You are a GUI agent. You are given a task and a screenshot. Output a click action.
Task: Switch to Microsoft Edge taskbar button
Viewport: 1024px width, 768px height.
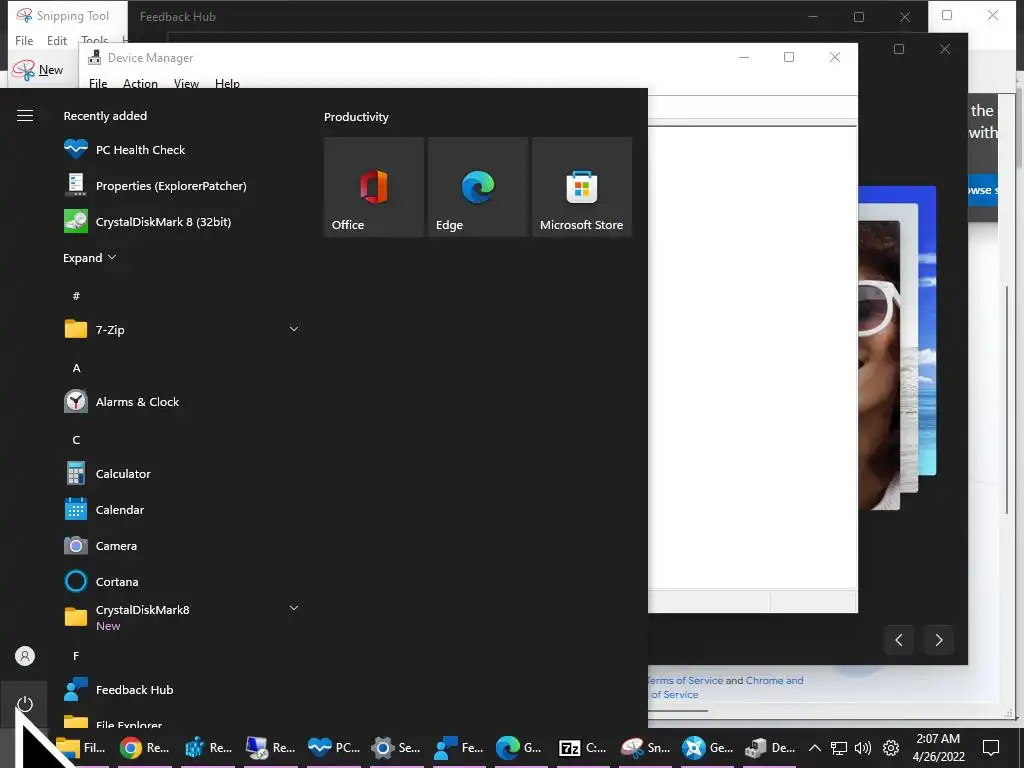click(x=519, y=748)
